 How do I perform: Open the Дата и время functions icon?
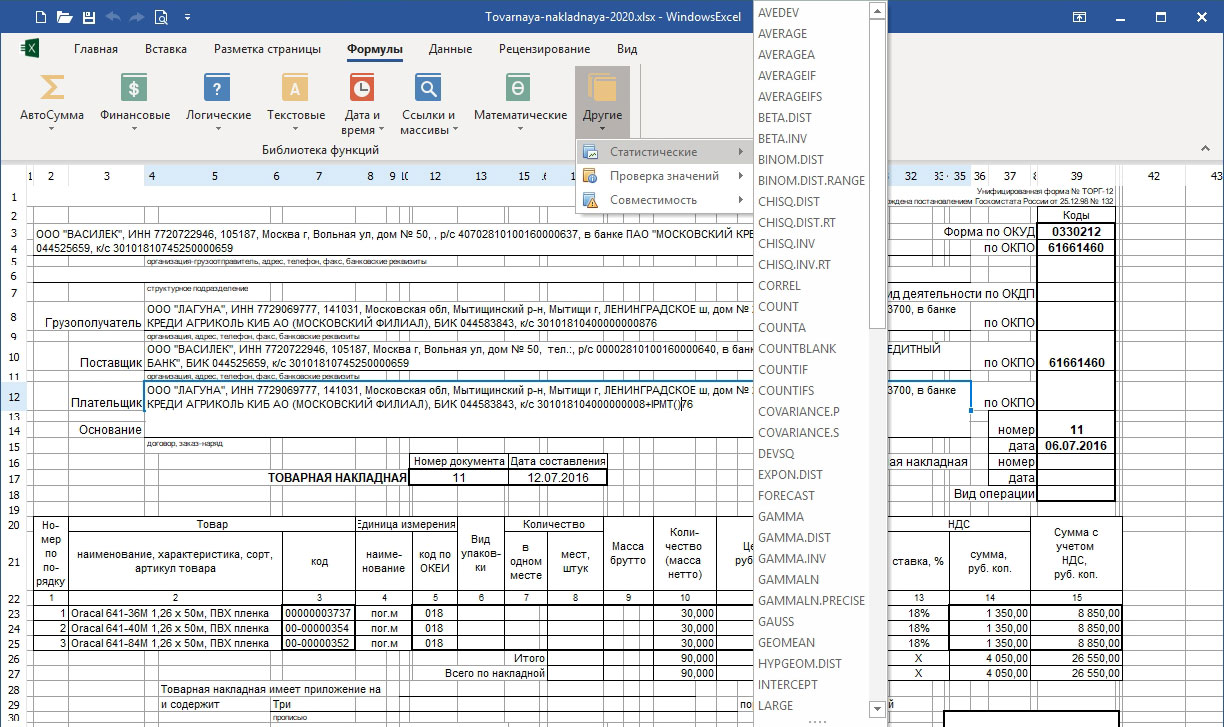(362, 87)
